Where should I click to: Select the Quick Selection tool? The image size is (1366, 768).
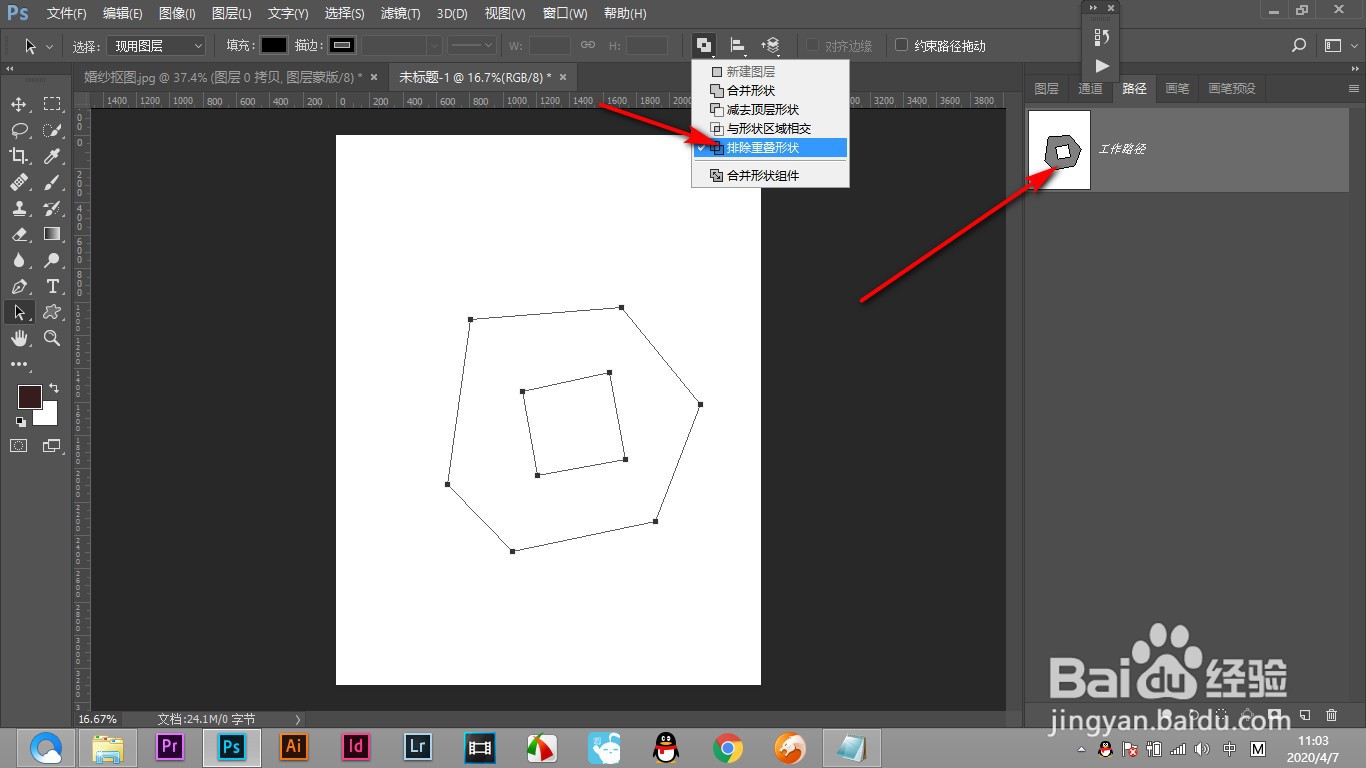tap(52, 130)
